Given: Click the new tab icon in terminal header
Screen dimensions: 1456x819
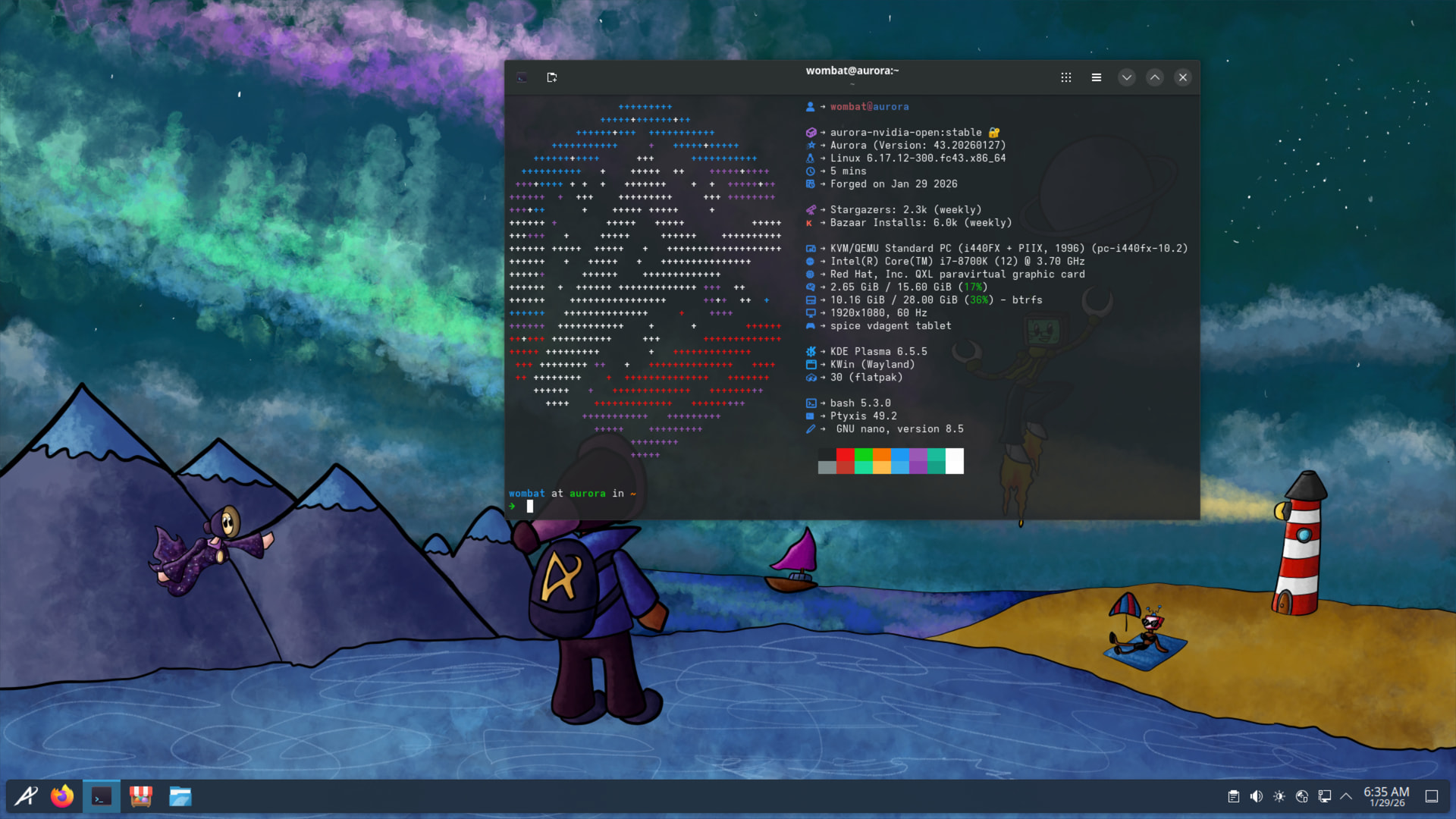Looking at the screenshot, I should pyautogui.click(x=551, y=77).
